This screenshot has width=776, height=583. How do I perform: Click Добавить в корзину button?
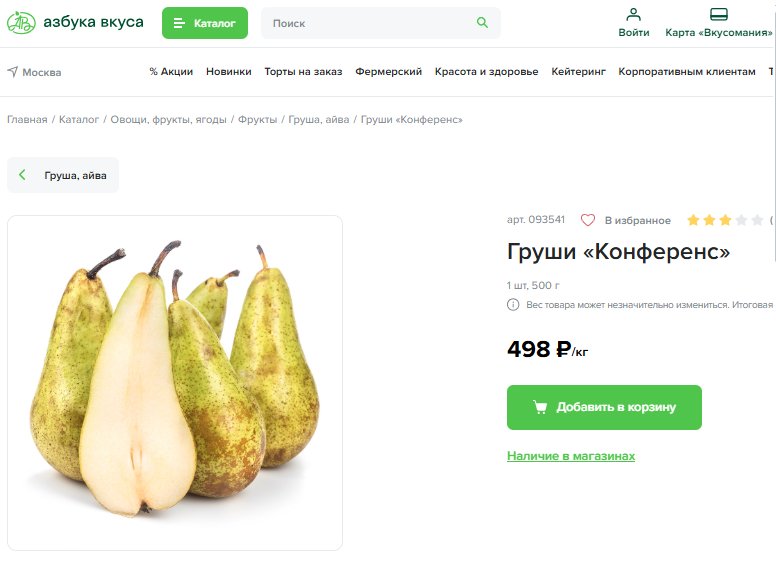click(604, 407)
